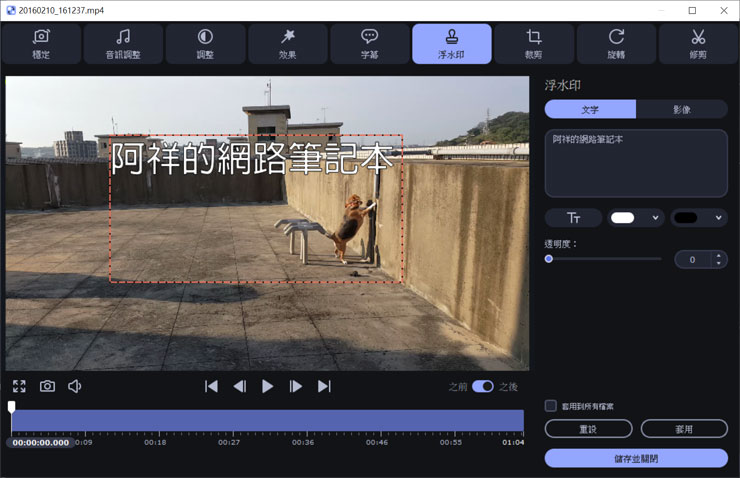Image resolution: width=740 pixels, height=478 pixels.
Task: Click the 透明度 transparency slider handle
Action: click(548, 259)
